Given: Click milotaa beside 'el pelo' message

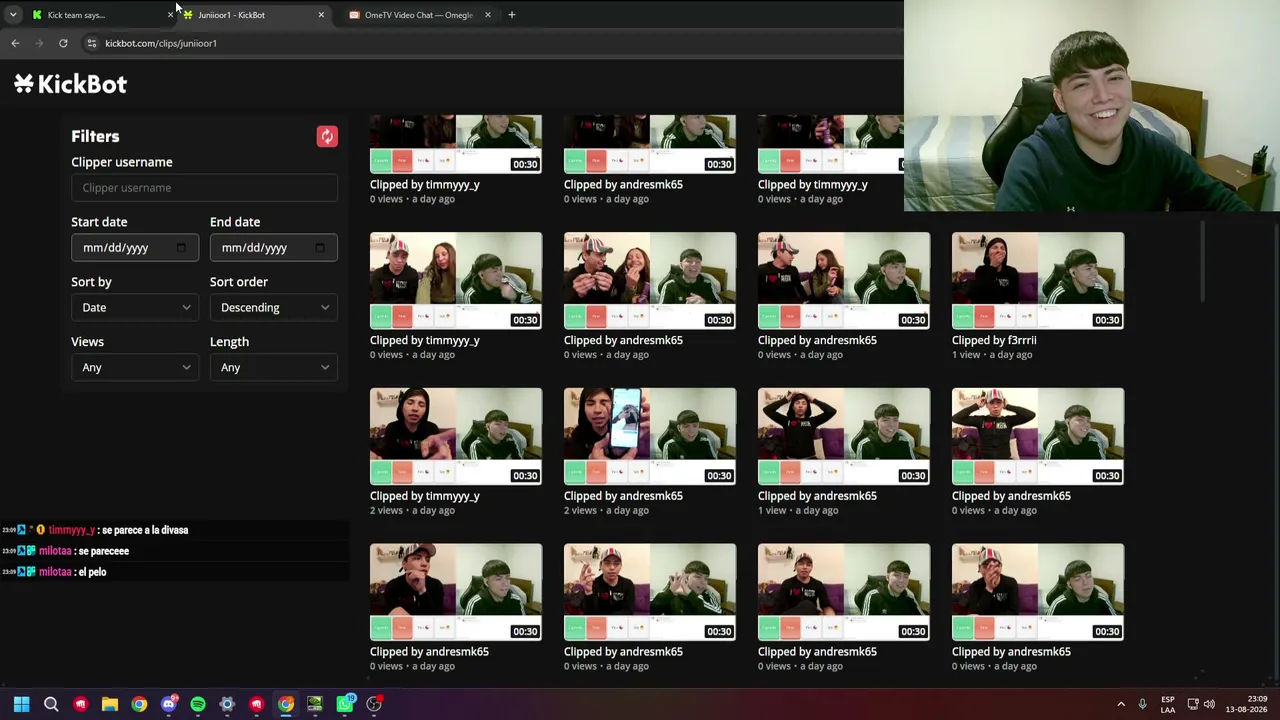Looking at the screenshot, I should tap(55, 572).
